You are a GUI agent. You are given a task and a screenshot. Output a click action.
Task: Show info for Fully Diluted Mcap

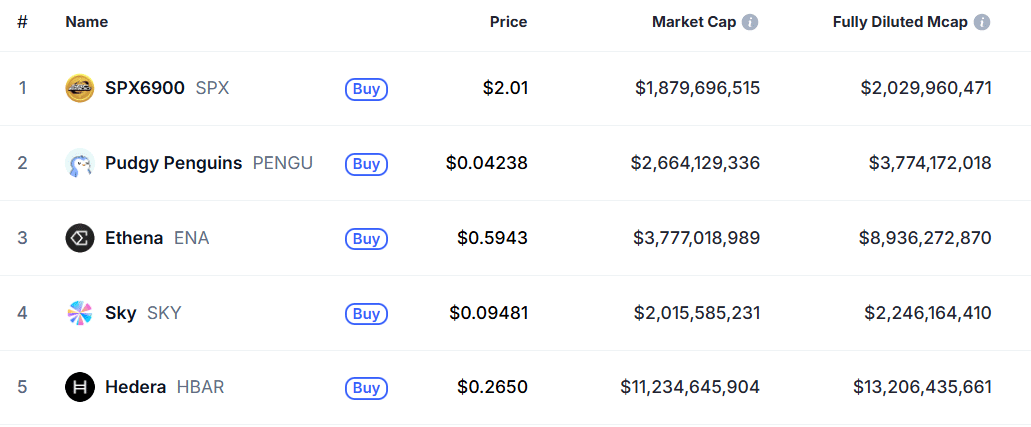(x=982, y=22)
